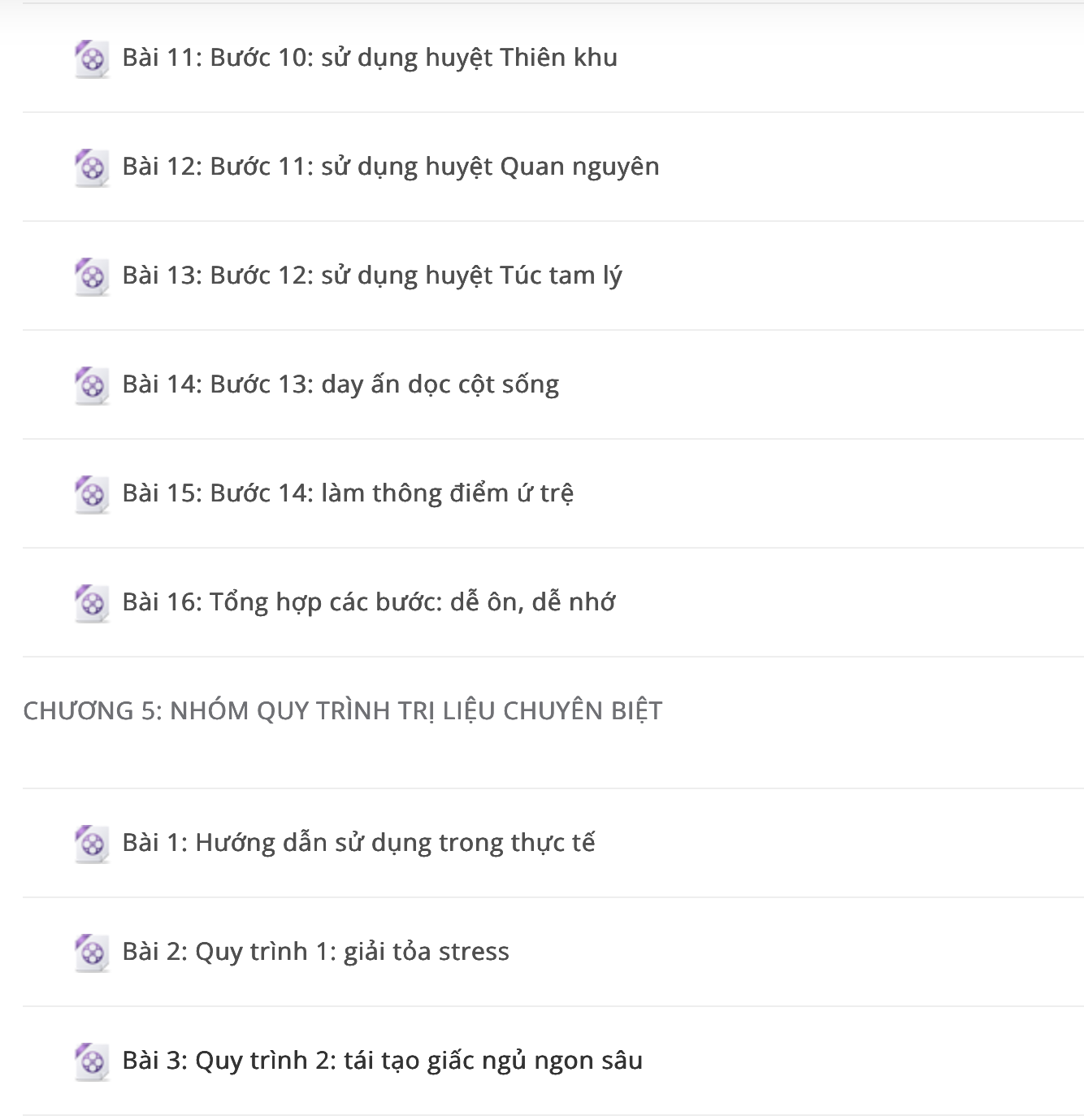This screenshot has width=1084, height=1120.
Task: Click video icon beside Bài 2 giải tỏa stress
Action: tap(92, 953)
